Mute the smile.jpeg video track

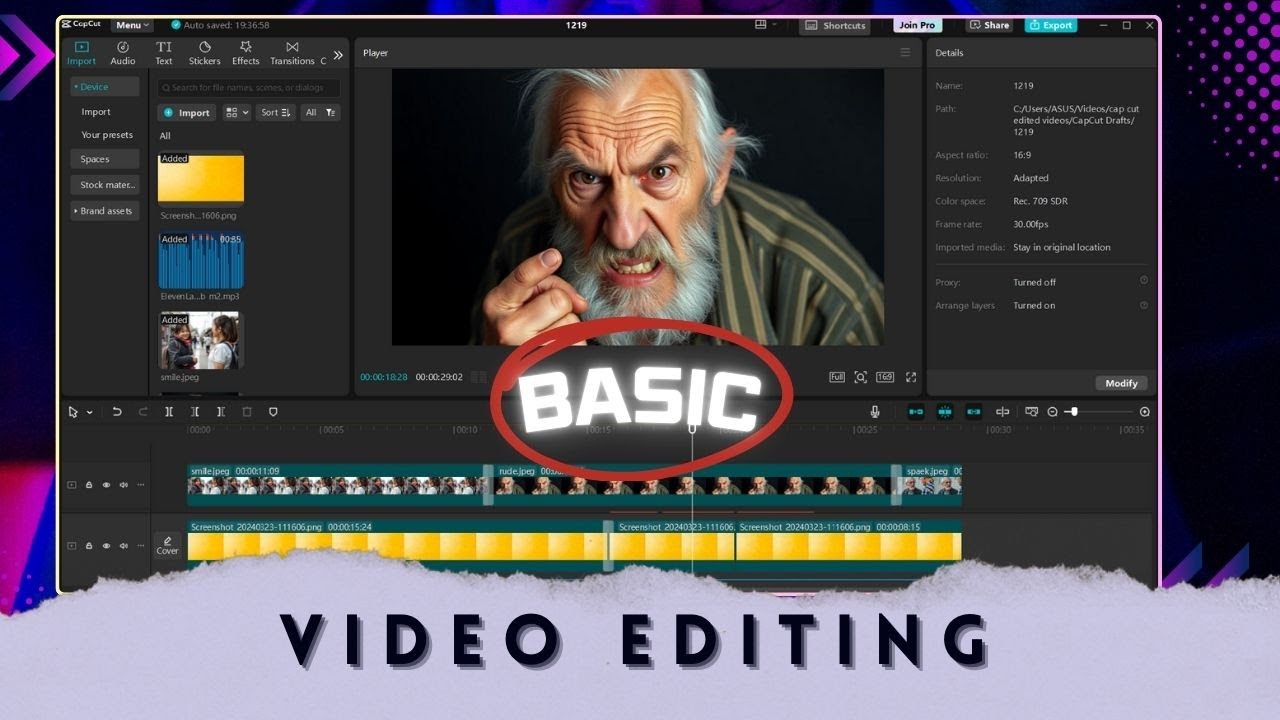pyautogui.click(x=123, y=485)
